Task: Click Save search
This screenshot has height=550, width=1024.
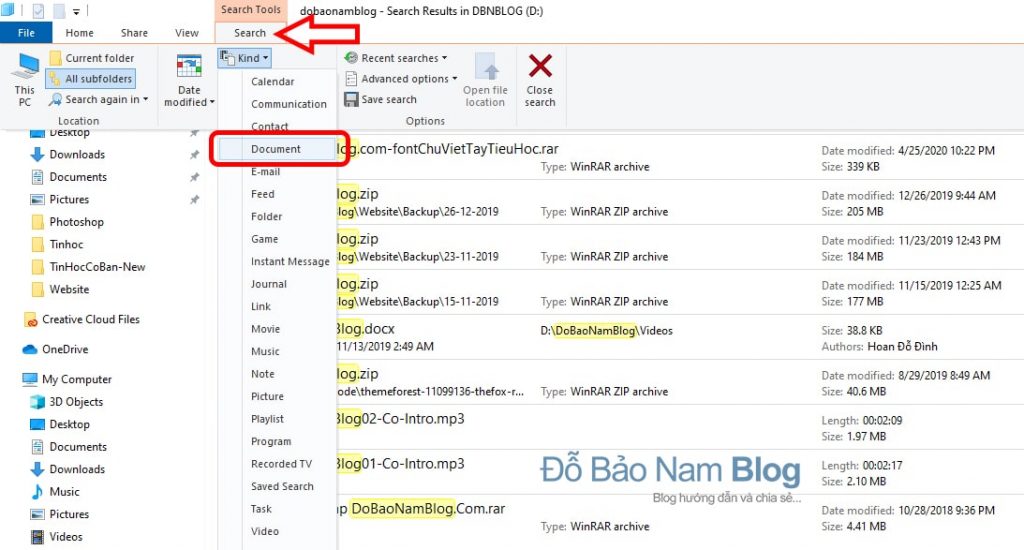Action: pyautogui.click(x=380, y=99)
